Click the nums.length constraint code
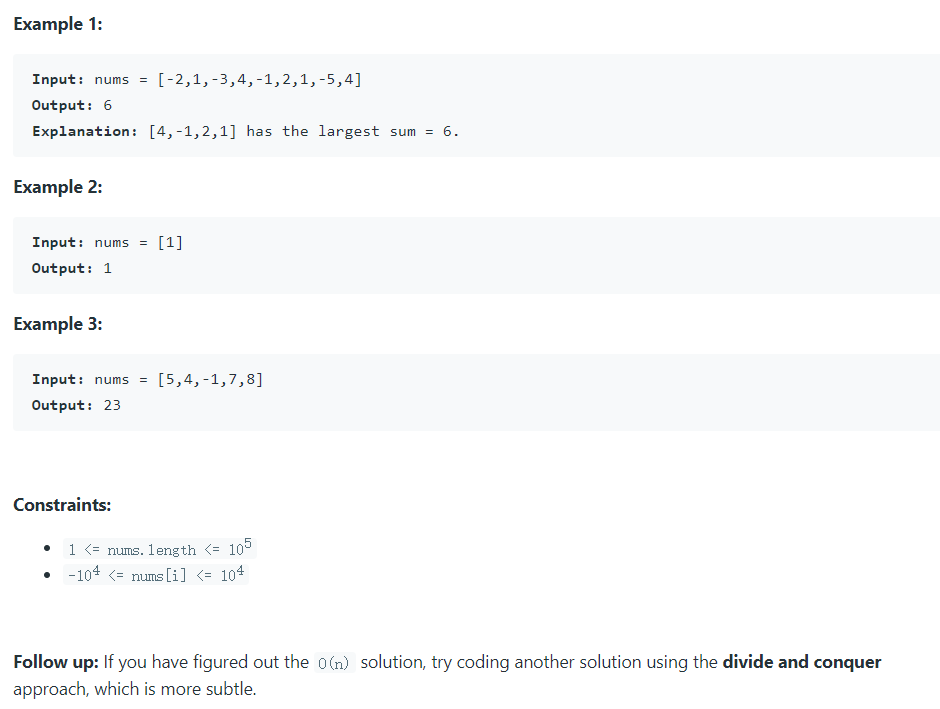The height and width of the screenshot is (709, 940). 159,548
